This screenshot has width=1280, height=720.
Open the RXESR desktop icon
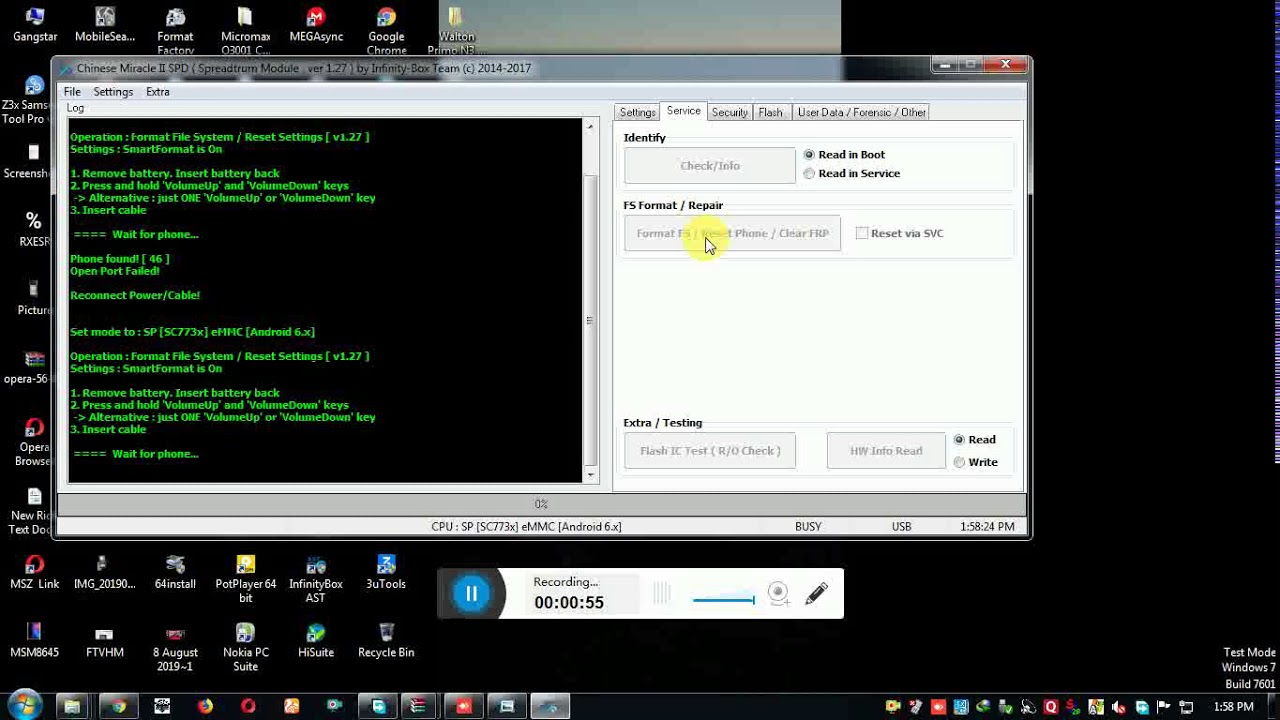point(34,229)
